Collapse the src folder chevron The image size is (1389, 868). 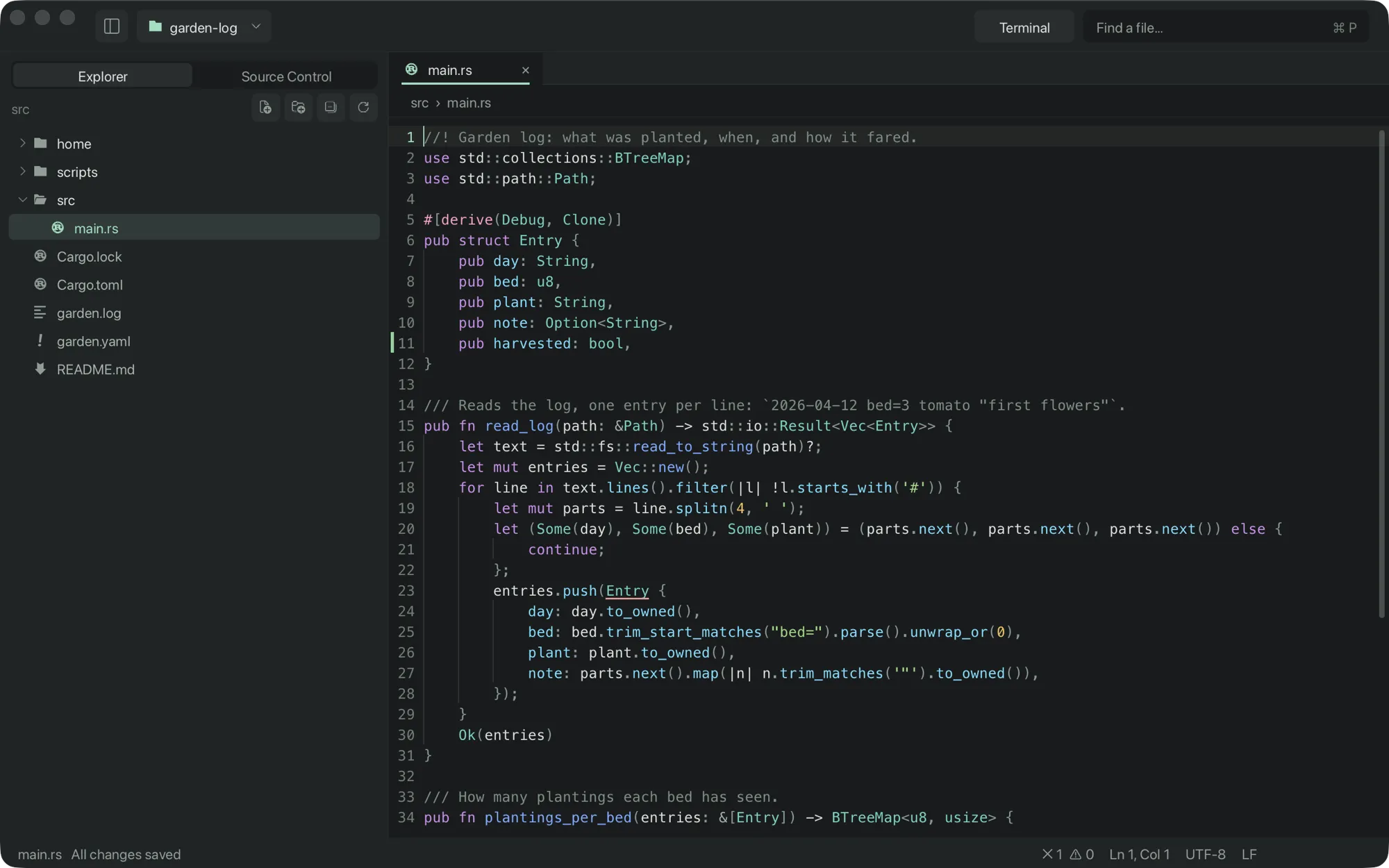pos(22,200)
